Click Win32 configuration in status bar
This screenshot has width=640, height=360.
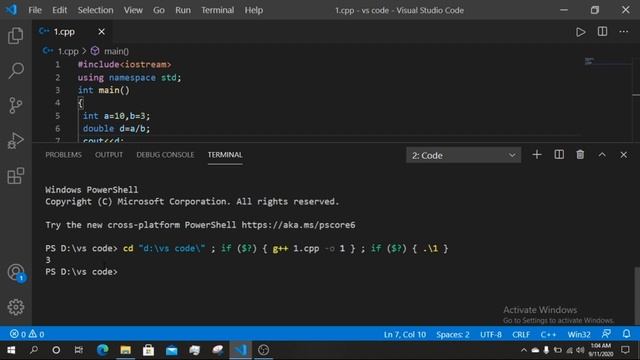pos(579,334)
